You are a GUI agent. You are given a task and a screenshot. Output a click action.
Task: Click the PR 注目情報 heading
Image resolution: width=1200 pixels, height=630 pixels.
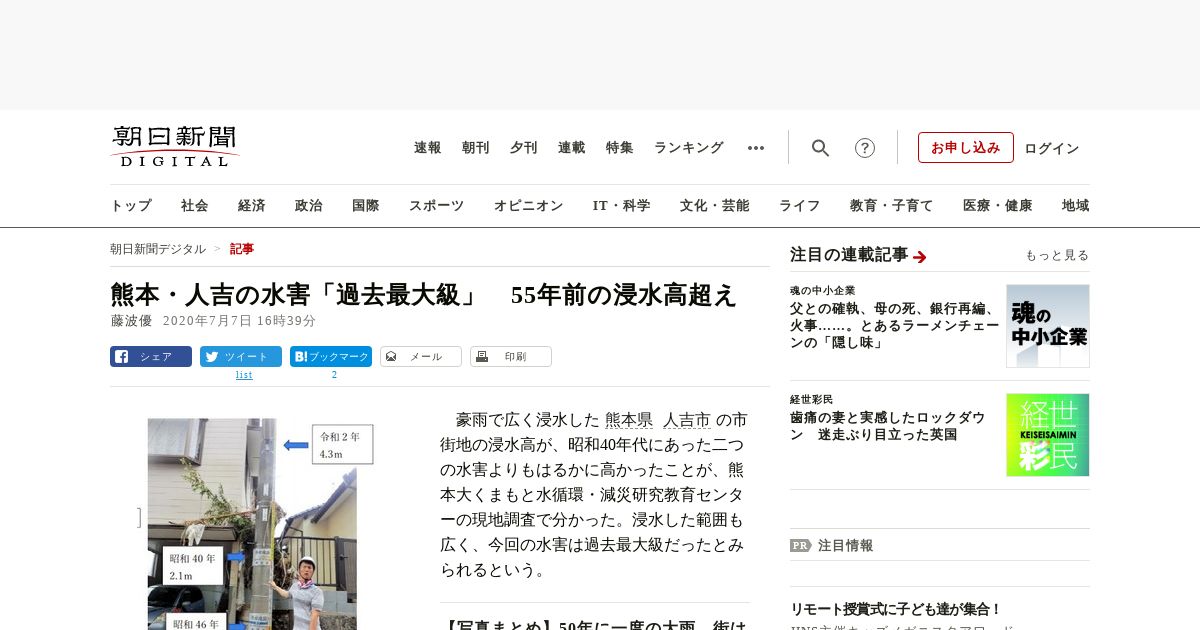point(832,546)
